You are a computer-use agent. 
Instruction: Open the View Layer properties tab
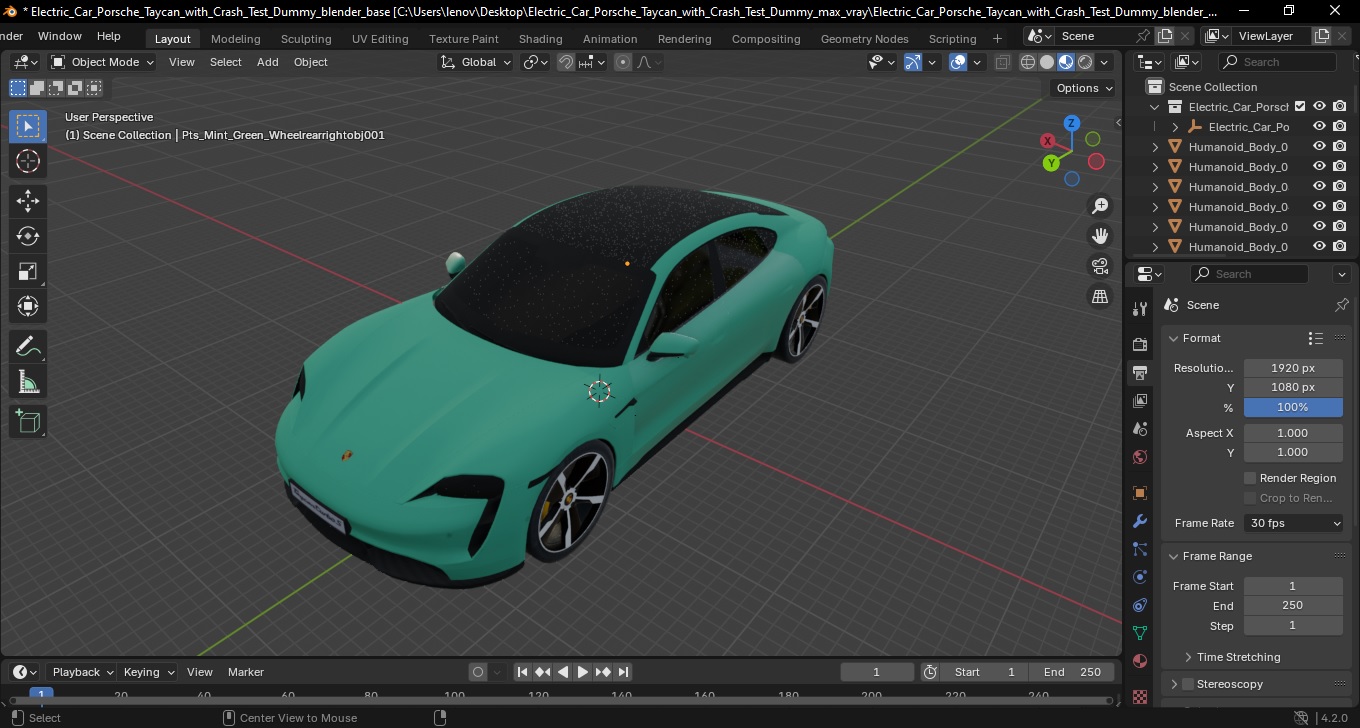point(1140,401)
